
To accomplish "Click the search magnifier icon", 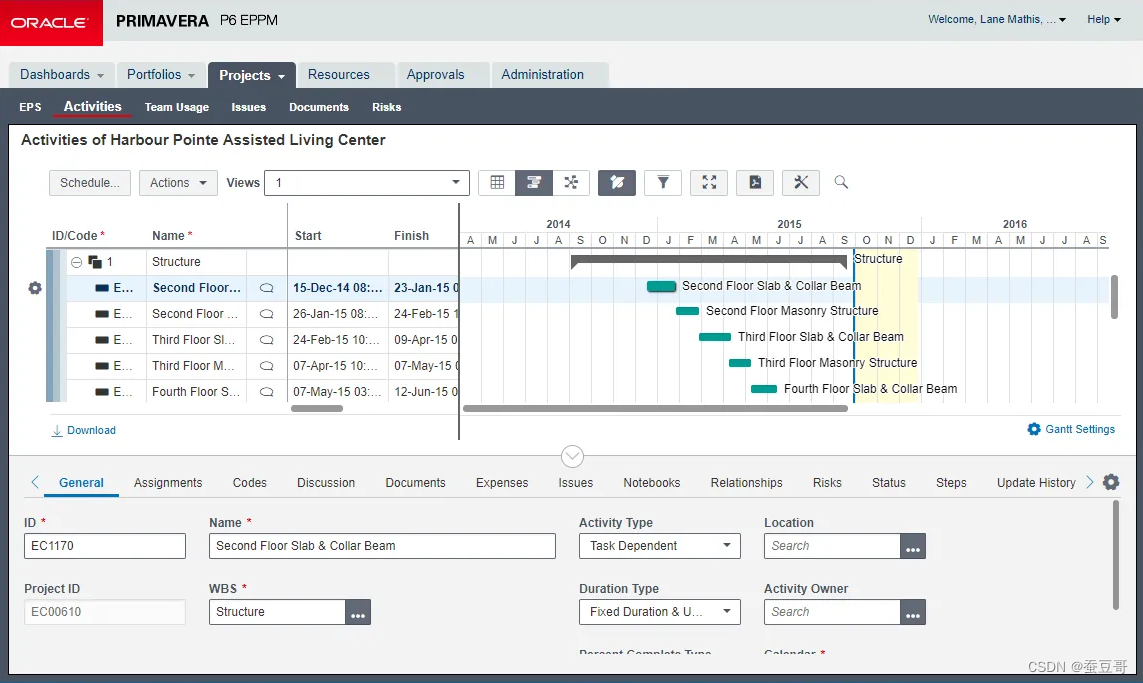I will click(841, 182).
